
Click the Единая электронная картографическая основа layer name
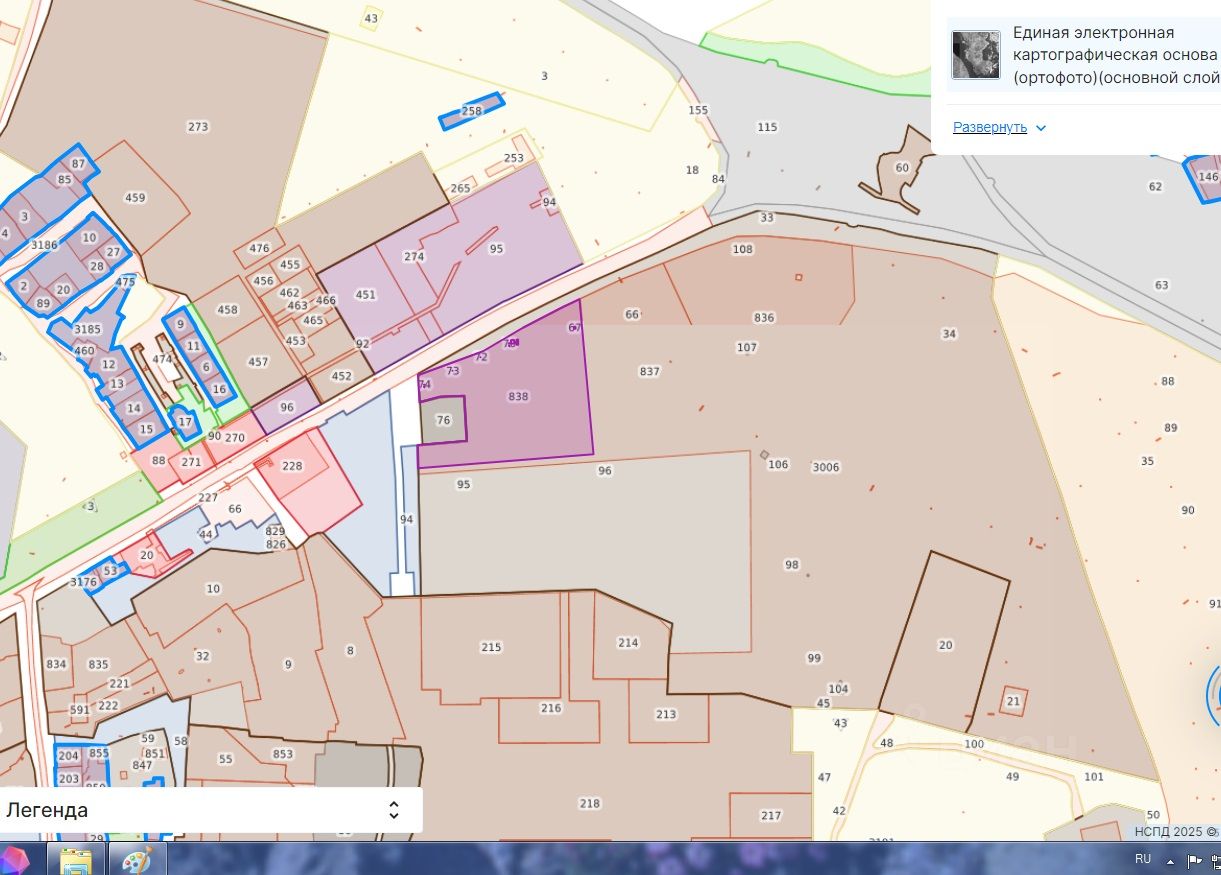coord(1116,55)
